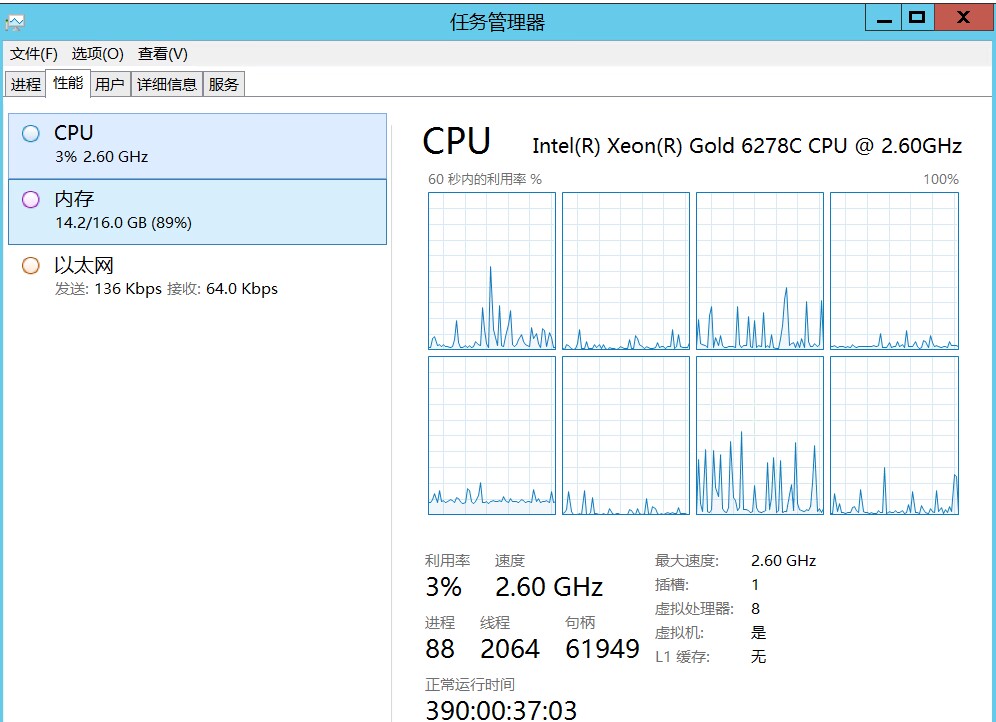Select the CPU circle icon in sidebar
Viewport: 996px width, 722px height.
tap(31, 133)
